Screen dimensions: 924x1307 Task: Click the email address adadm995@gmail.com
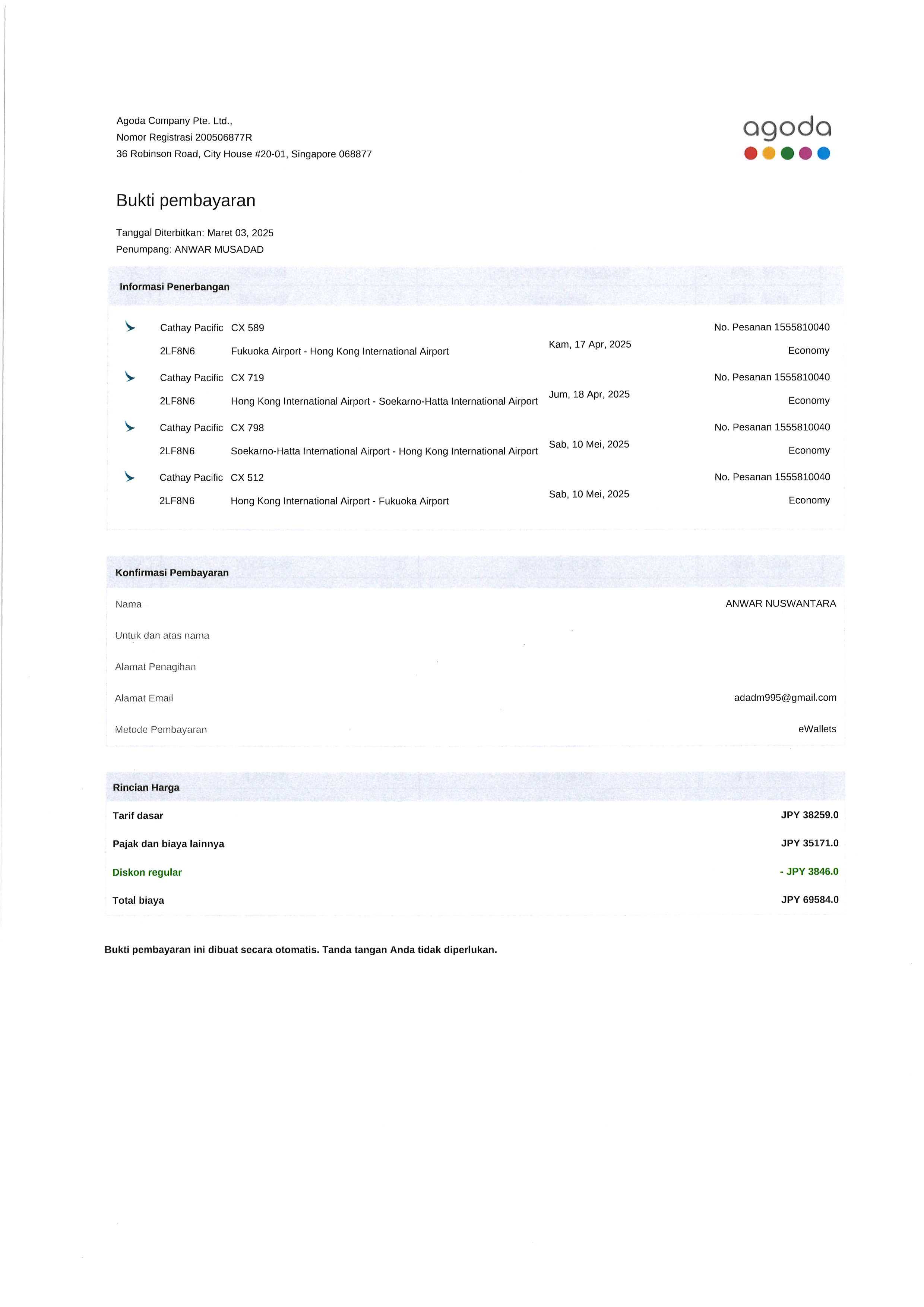785,698
